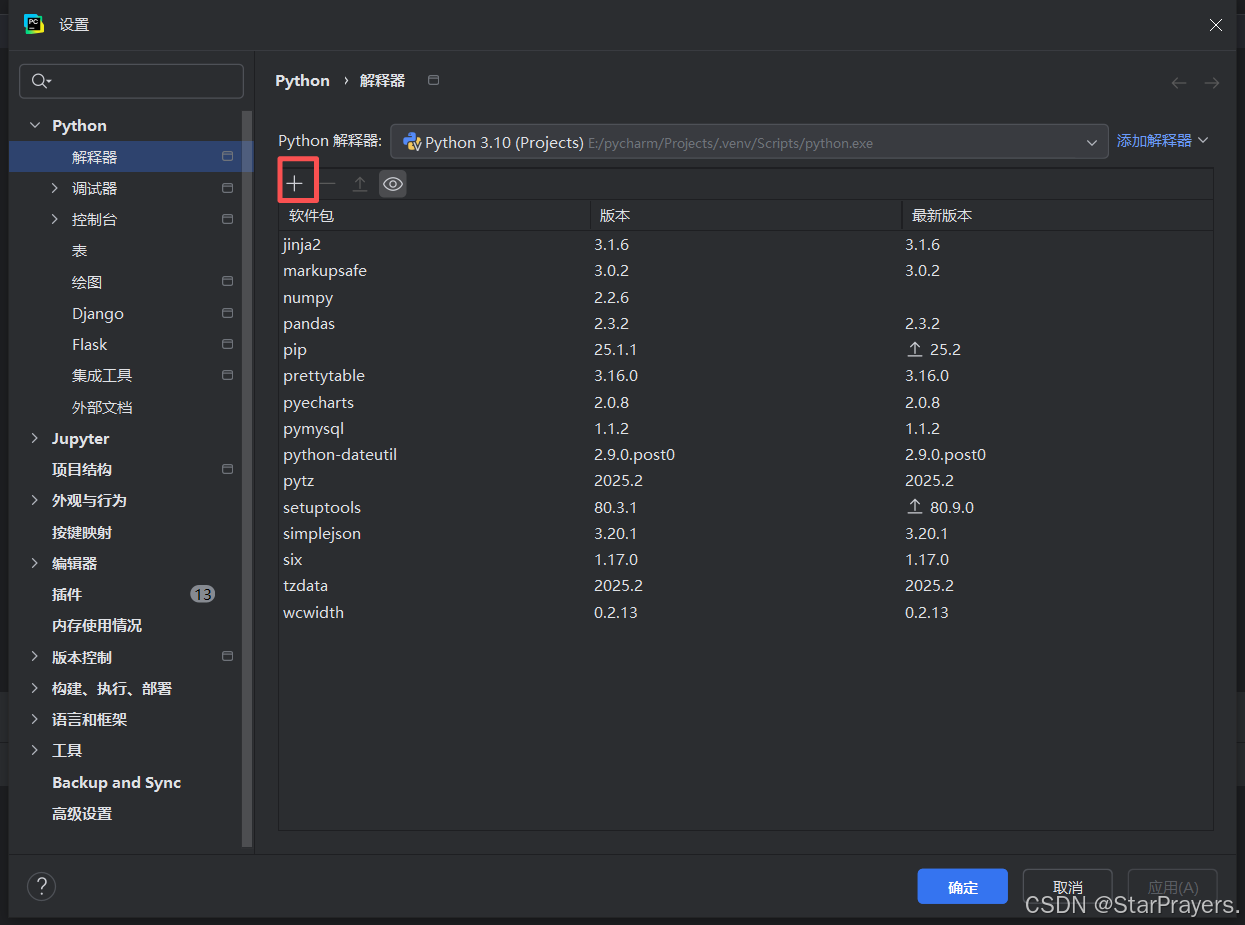1245x925 pixels.
Task: Click the search magnifier icon in settings
Action: click(41, 81)
